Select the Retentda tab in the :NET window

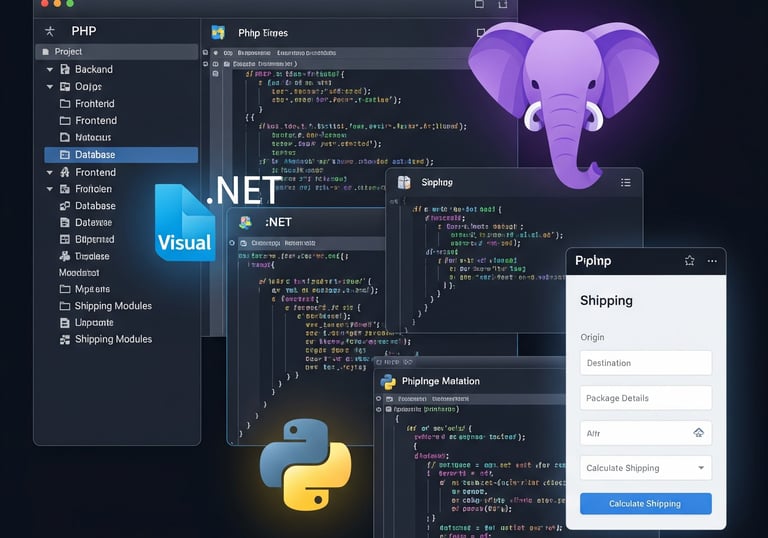[300, 243]
